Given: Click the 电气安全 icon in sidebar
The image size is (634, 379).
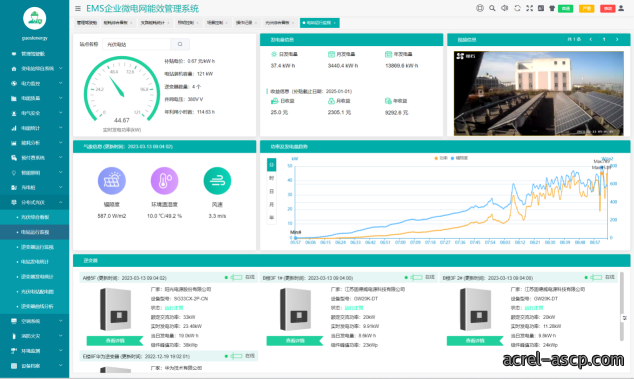Looking at the screenshot, I should point(14,113).
